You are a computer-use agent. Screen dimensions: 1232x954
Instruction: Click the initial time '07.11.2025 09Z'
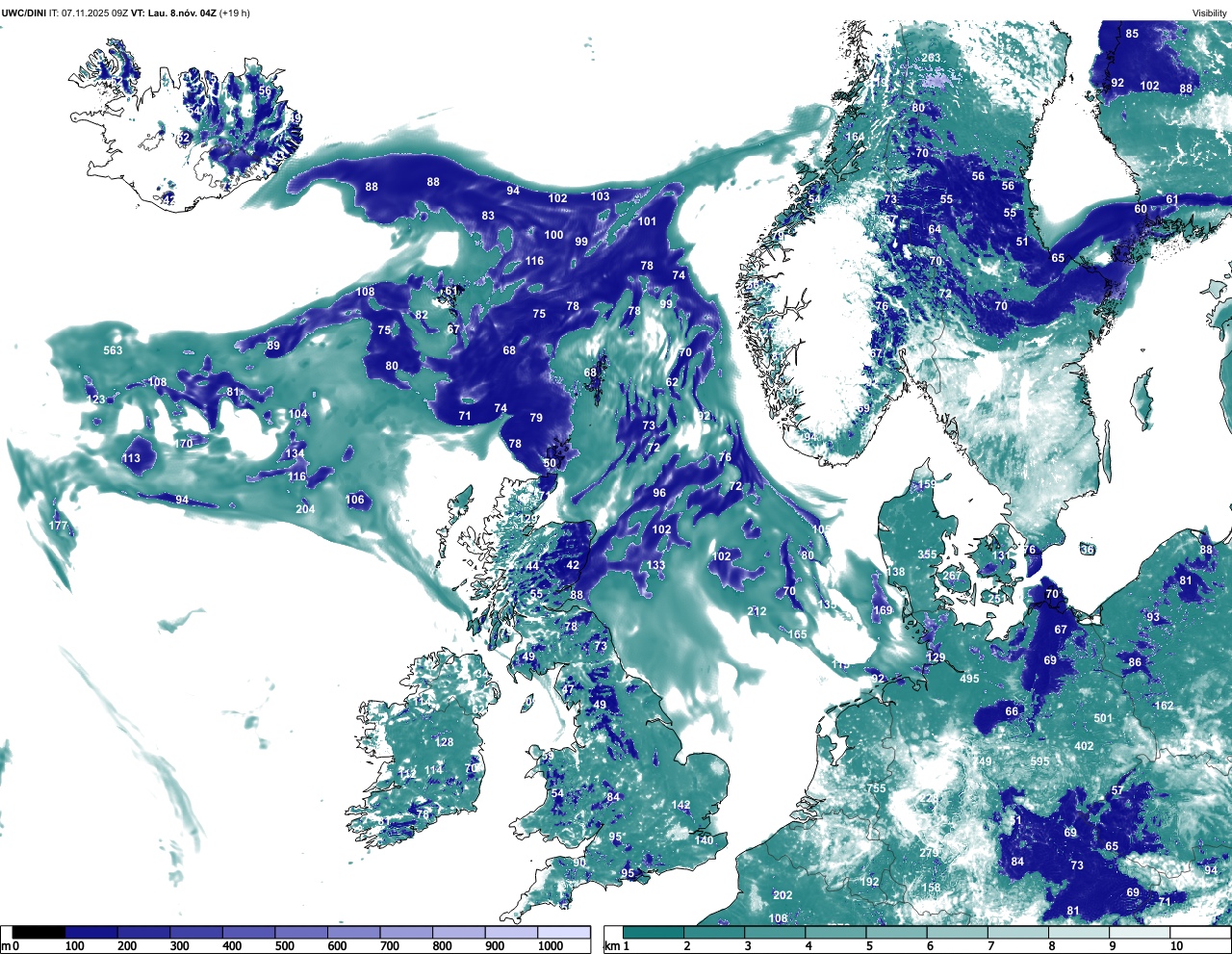pos(95,13)
